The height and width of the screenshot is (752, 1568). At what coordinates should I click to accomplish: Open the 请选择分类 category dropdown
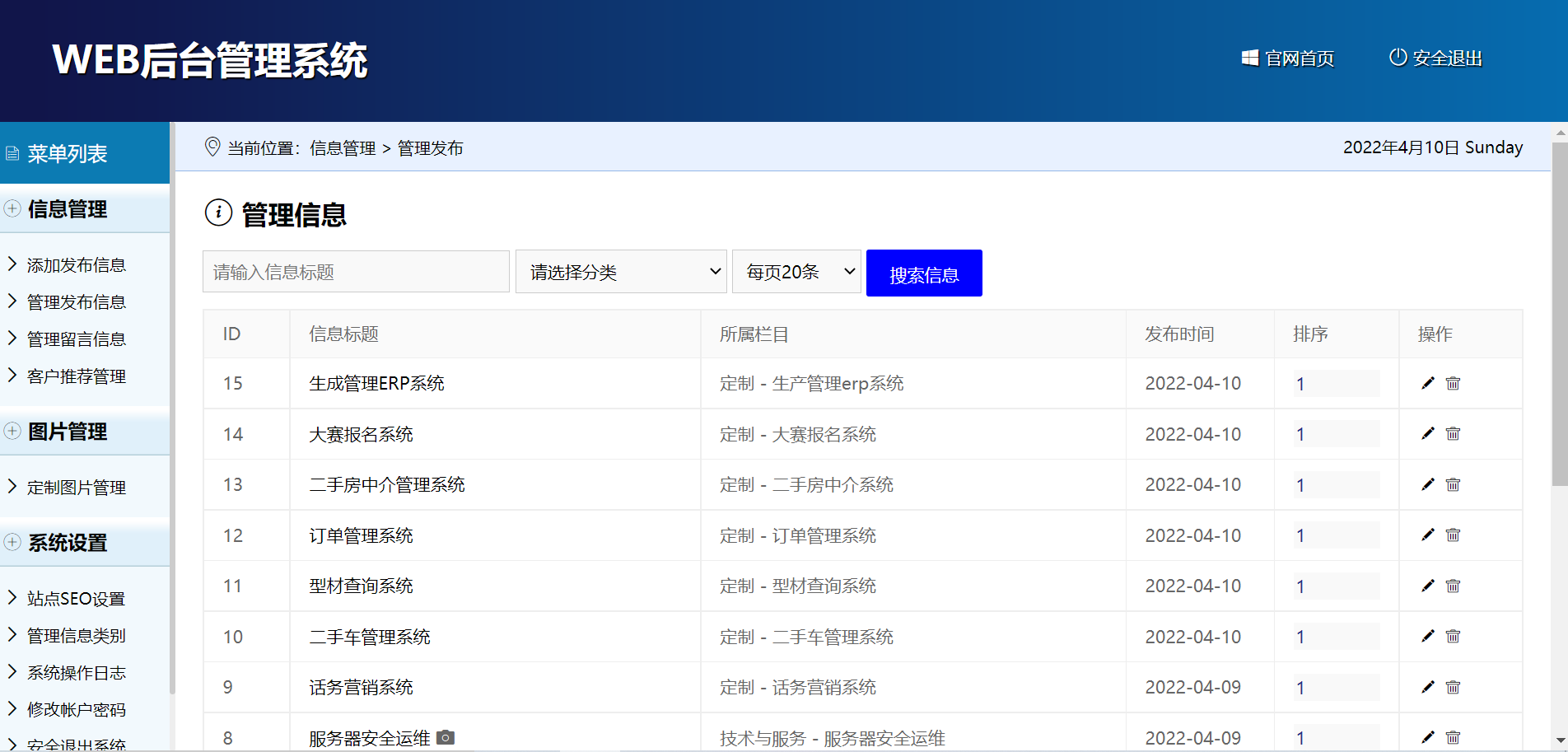(621, 272)
